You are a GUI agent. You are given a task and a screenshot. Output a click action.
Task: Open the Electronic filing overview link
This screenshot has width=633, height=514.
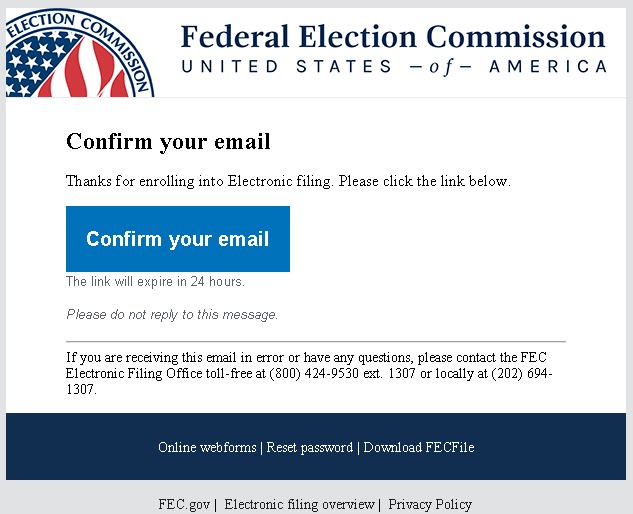click(x=300, y=504)
